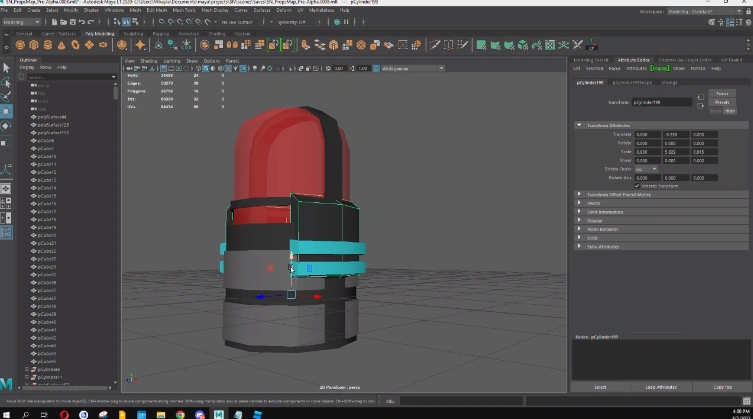Switch to the Sculpting shelf tab
Viewport: 753px width, 419px height.
[133, 33]
